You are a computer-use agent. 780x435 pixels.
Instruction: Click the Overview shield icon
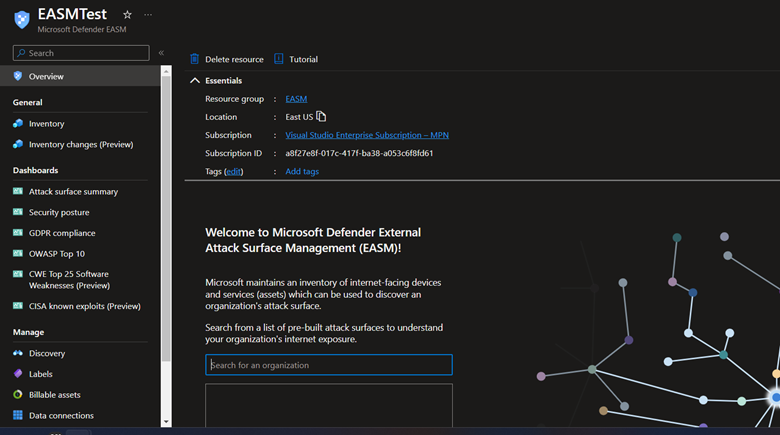coord(18,76)
